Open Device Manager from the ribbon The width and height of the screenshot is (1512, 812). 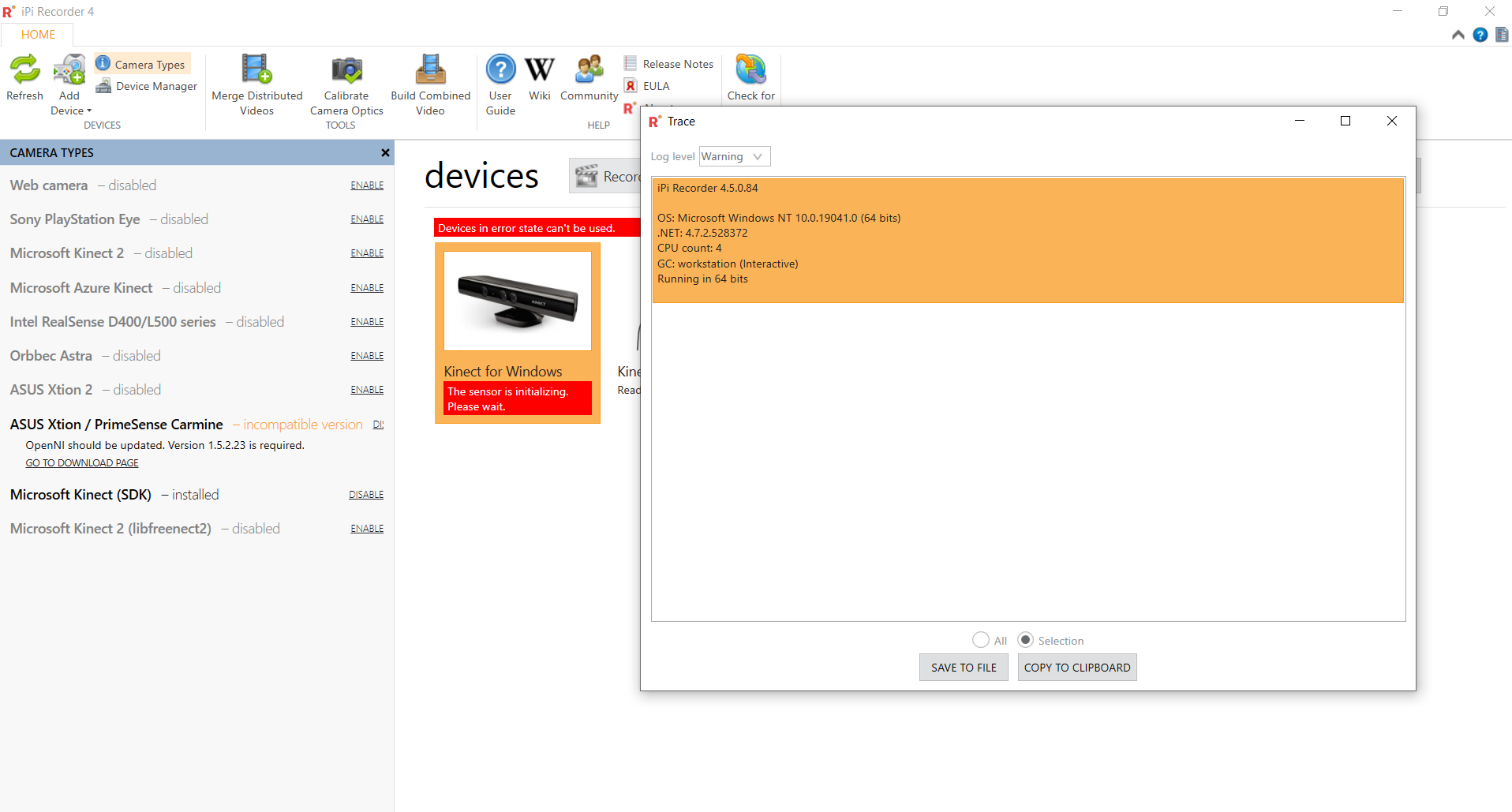[x=147, y=86]
